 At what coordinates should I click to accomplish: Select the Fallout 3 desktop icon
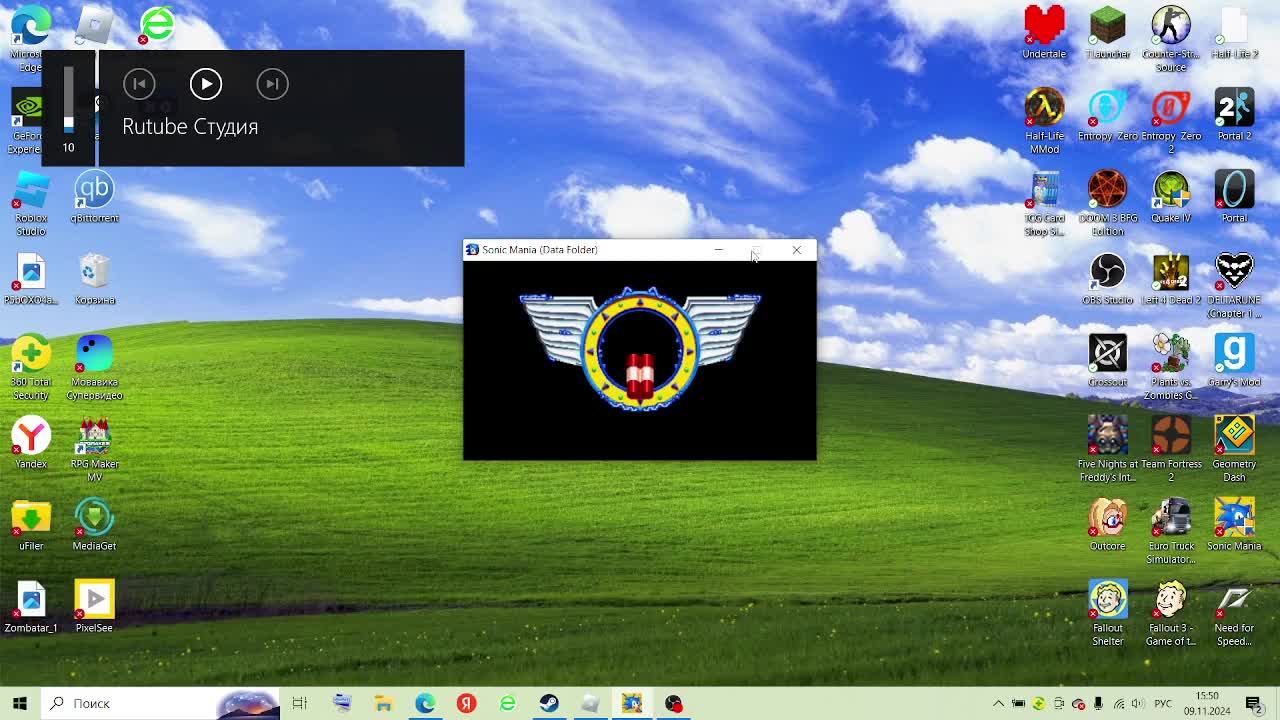point(1171,614)
